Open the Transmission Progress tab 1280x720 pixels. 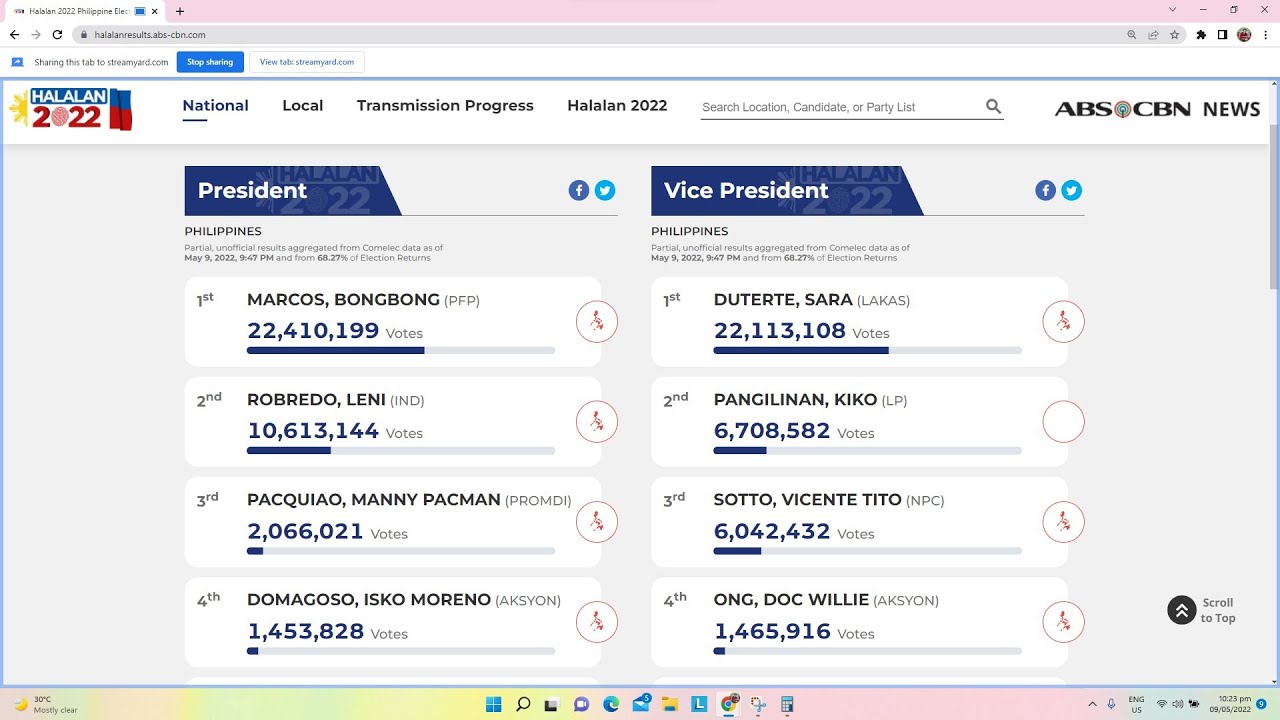tap(445, 105)
